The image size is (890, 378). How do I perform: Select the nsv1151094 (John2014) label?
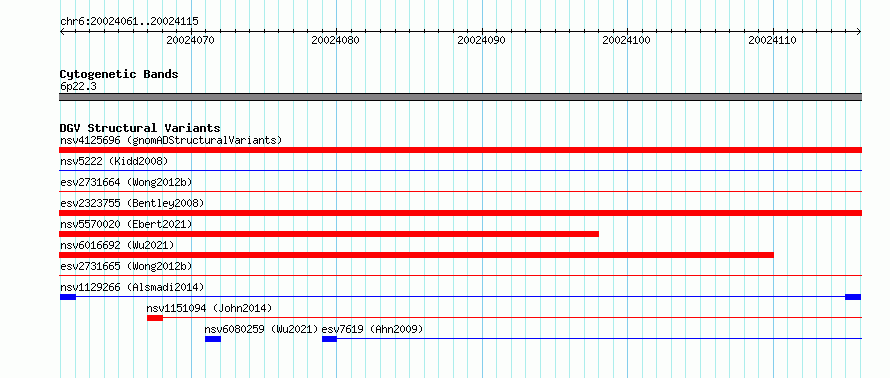click(209, 308)
